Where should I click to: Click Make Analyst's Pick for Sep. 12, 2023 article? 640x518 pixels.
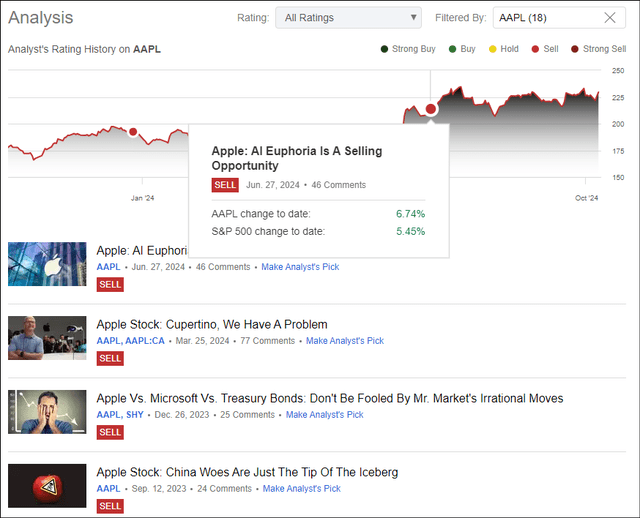(x=302, y=489)
